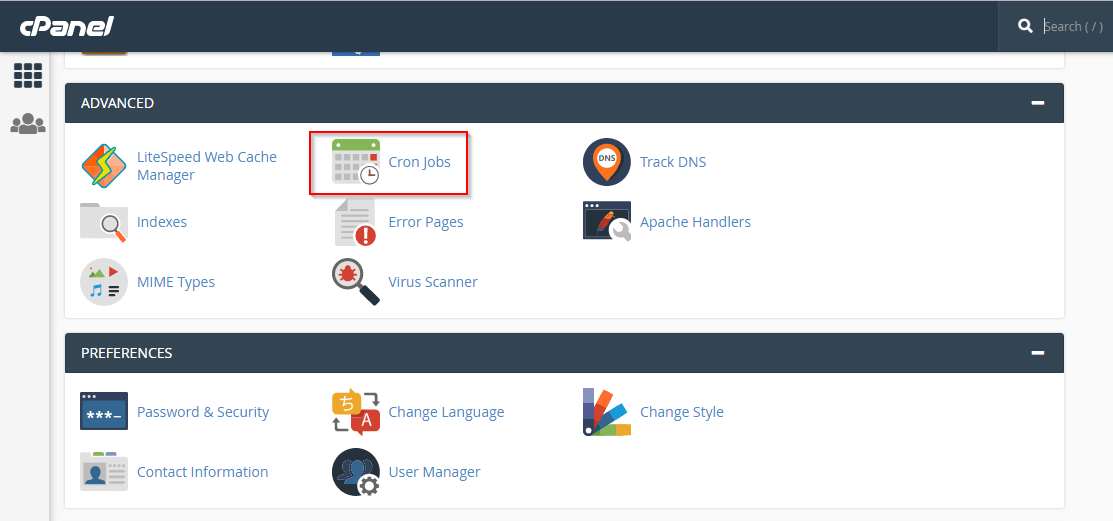Open the Track DNS link
The image size is (1113, 521).
tap(673, 162)
